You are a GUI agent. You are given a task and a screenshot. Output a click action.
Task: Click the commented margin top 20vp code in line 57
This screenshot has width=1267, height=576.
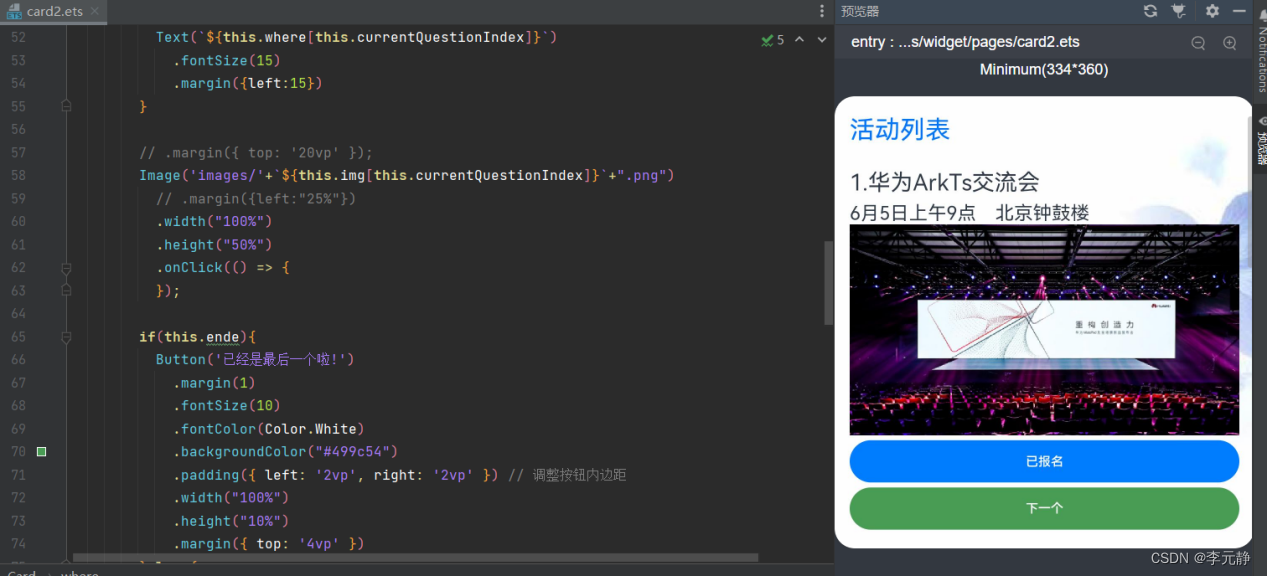click(256, 153)
